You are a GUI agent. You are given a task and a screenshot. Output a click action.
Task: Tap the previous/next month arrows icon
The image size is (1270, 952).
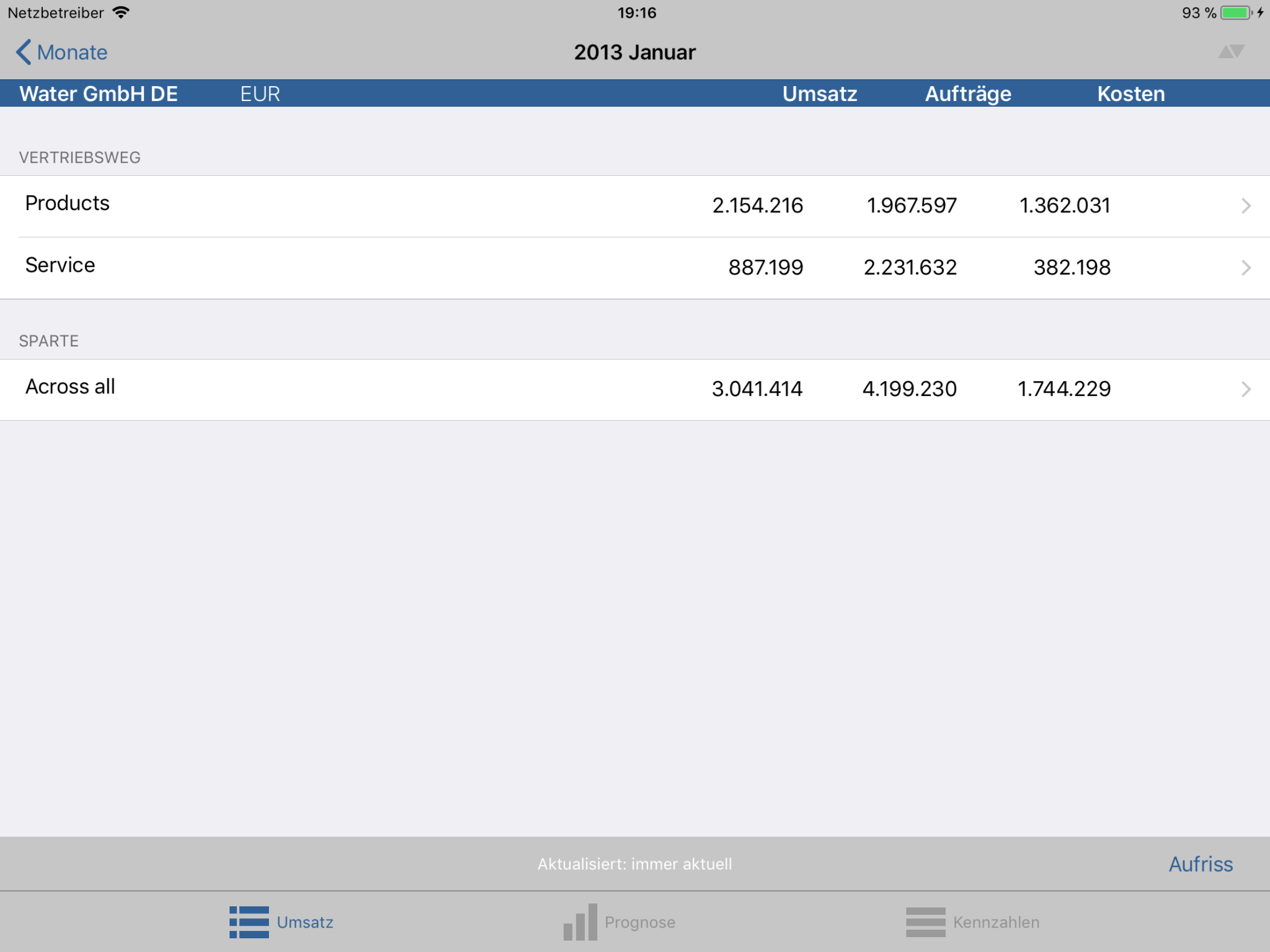tap(1232, 51)
